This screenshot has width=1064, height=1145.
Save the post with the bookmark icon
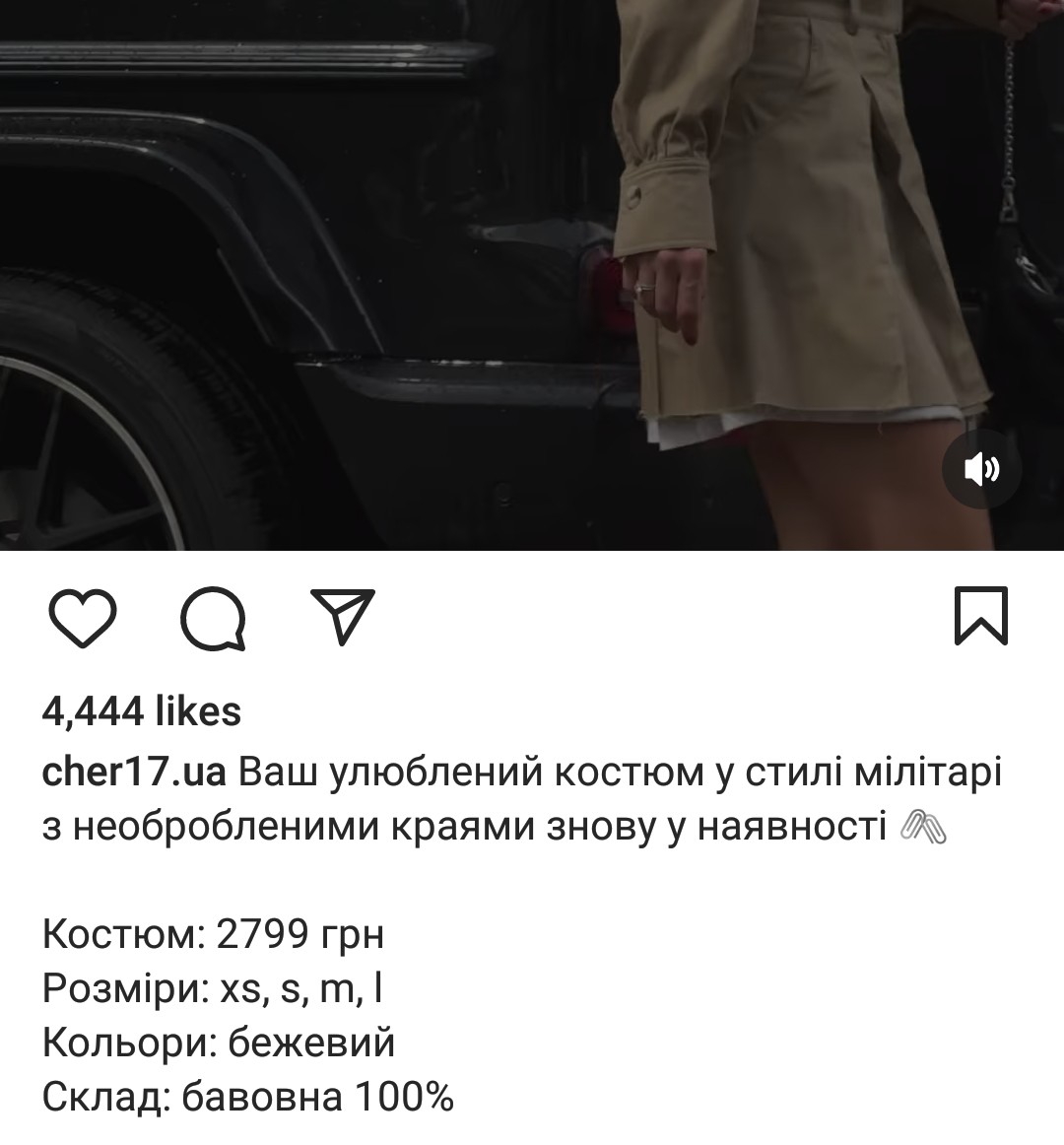click(x=980, y=616)
